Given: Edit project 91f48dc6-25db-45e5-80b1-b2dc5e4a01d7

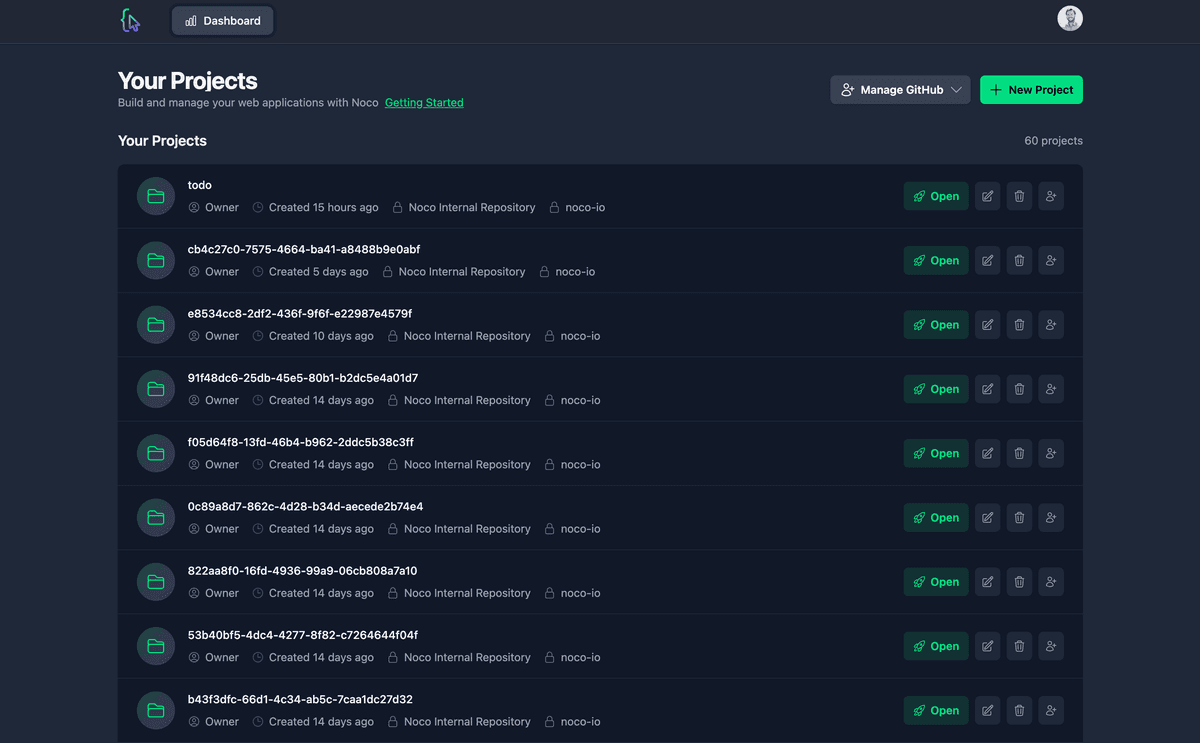Looking at the screenshot, I should [987, 389].
